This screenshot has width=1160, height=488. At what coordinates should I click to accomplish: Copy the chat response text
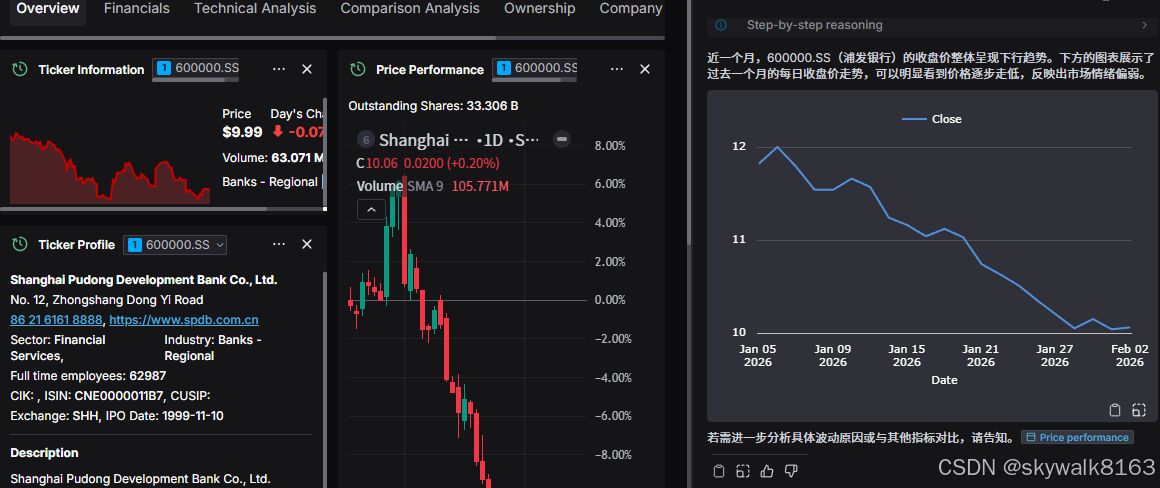click(x=718, y=470)
